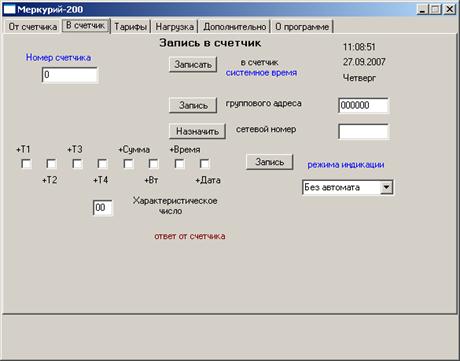Switch to the От счетчика tab
The image size is (460, 361).
(33, 27)
